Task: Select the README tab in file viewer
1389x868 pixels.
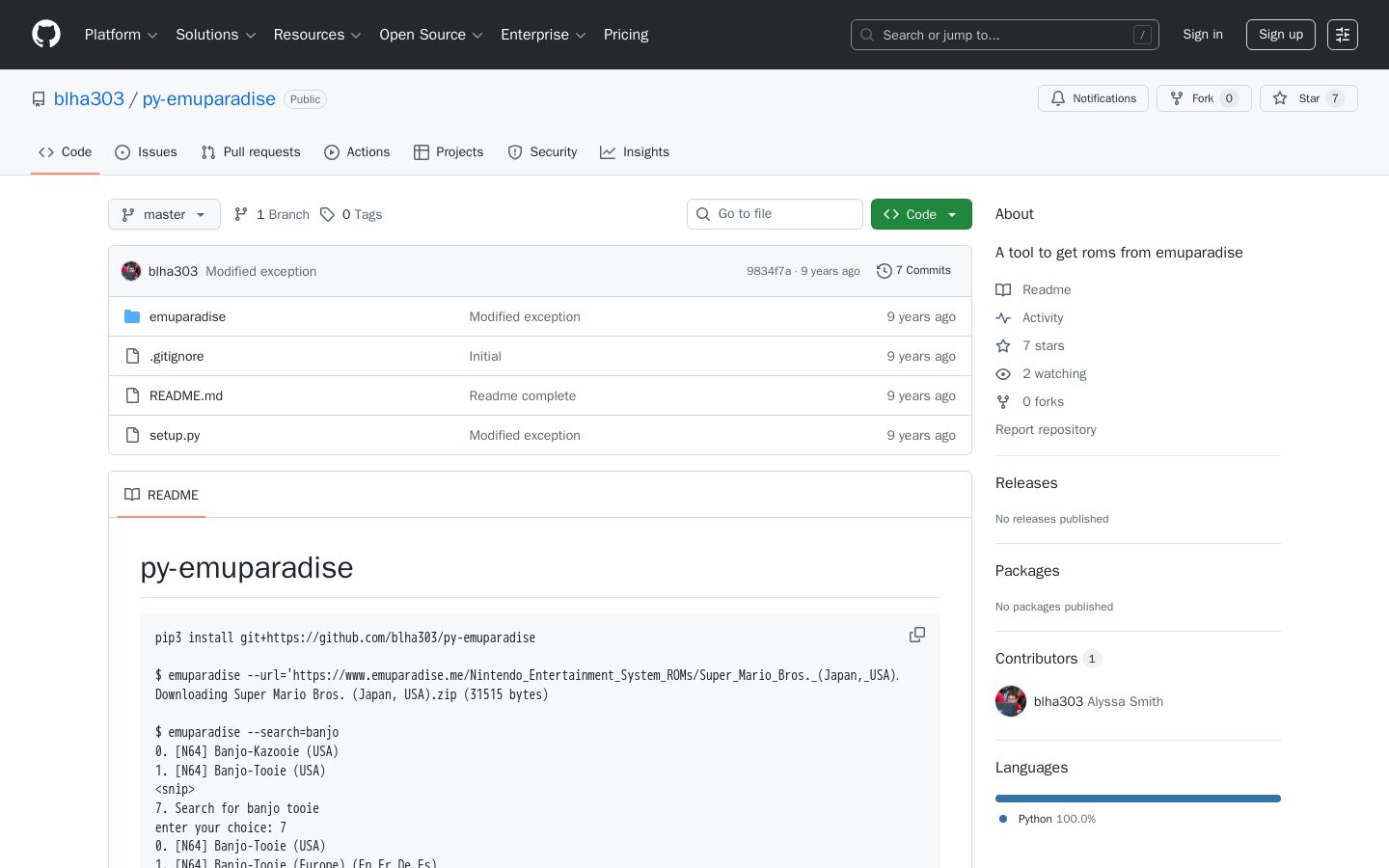Action: [x=161, y=495]
